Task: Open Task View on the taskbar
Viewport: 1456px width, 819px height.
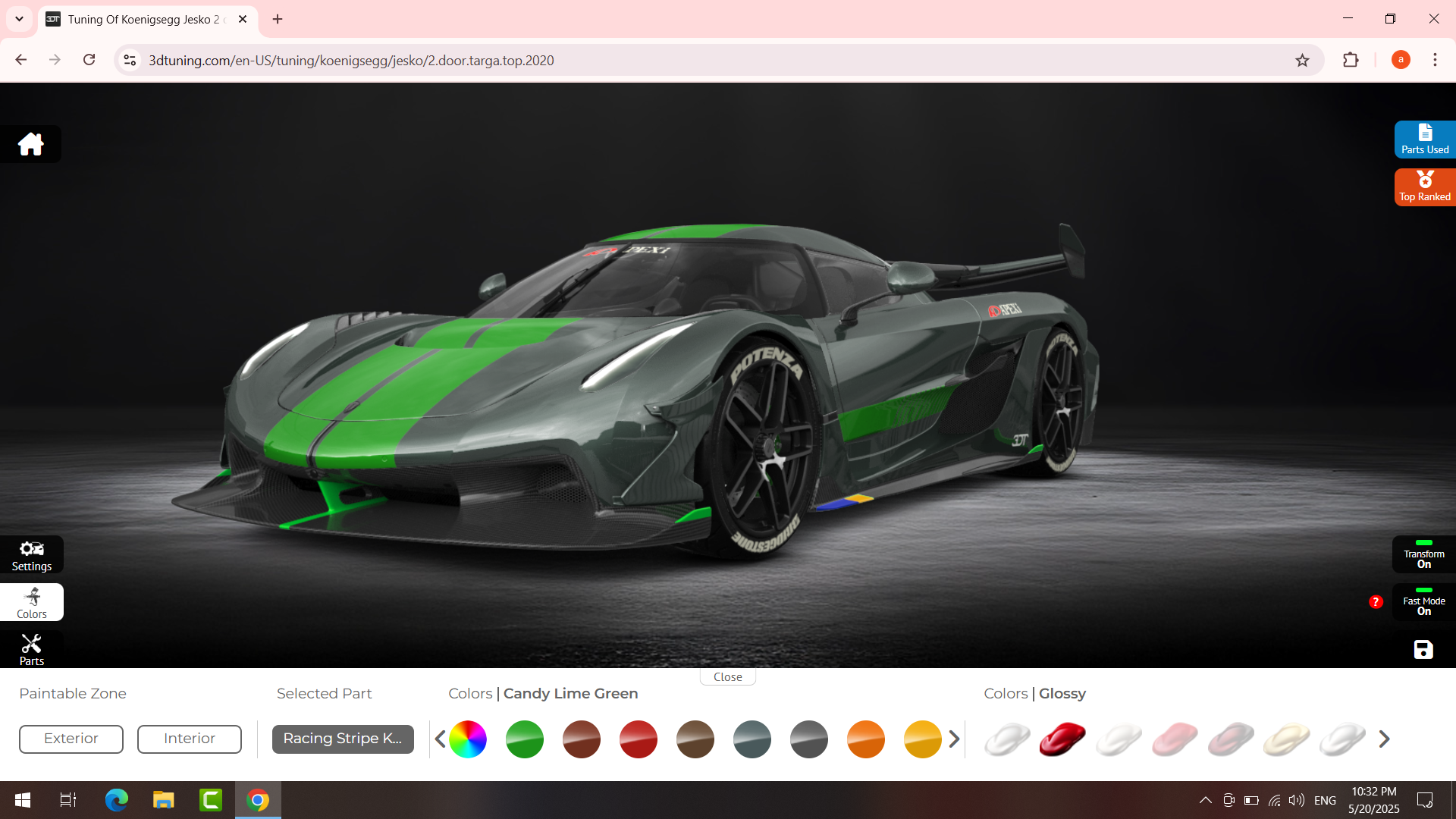Action: tap(68, 800)
